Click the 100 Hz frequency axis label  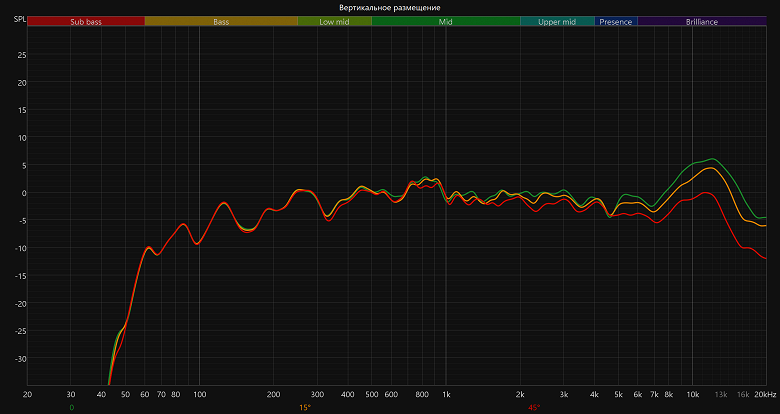pyautogui.click(x=199, y=395)
